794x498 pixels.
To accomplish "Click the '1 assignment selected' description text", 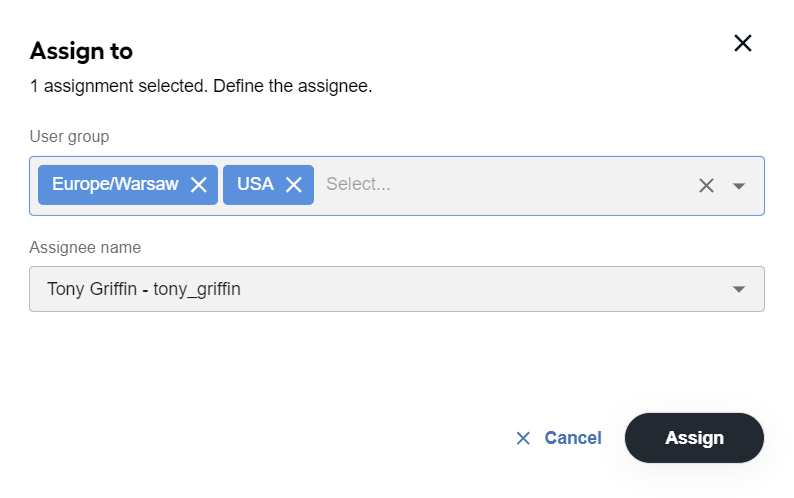I will tap(201, 86).
